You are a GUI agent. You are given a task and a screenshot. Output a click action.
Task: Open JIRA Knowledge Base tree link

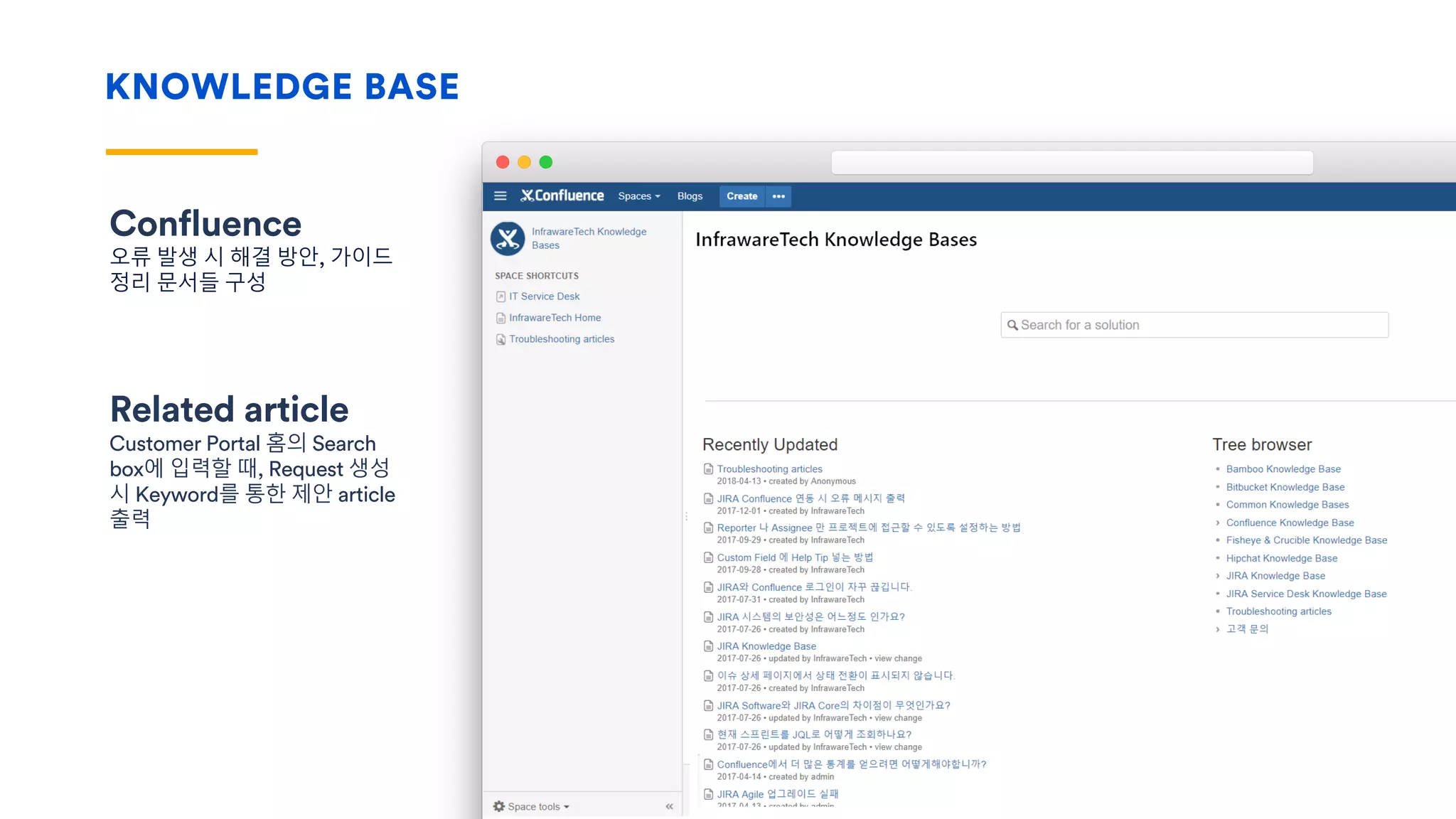click(x=1275, y=576)
